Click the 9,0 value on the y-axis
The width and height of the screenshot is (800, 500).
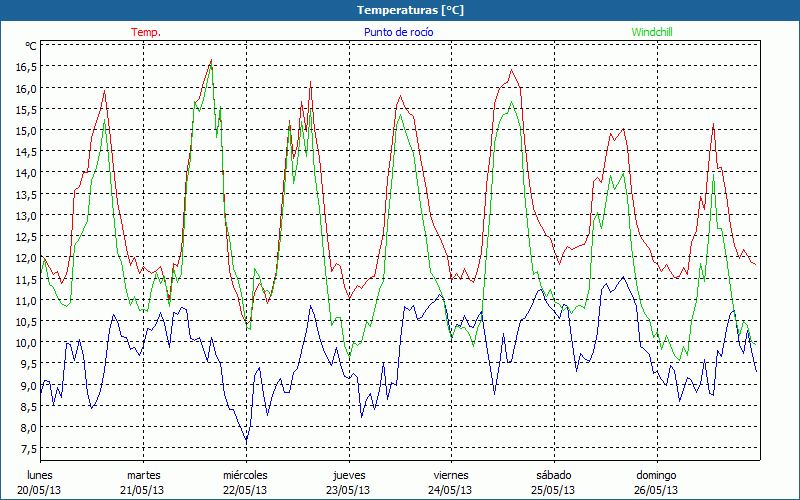pyautogui.click(x=26, y=385)
